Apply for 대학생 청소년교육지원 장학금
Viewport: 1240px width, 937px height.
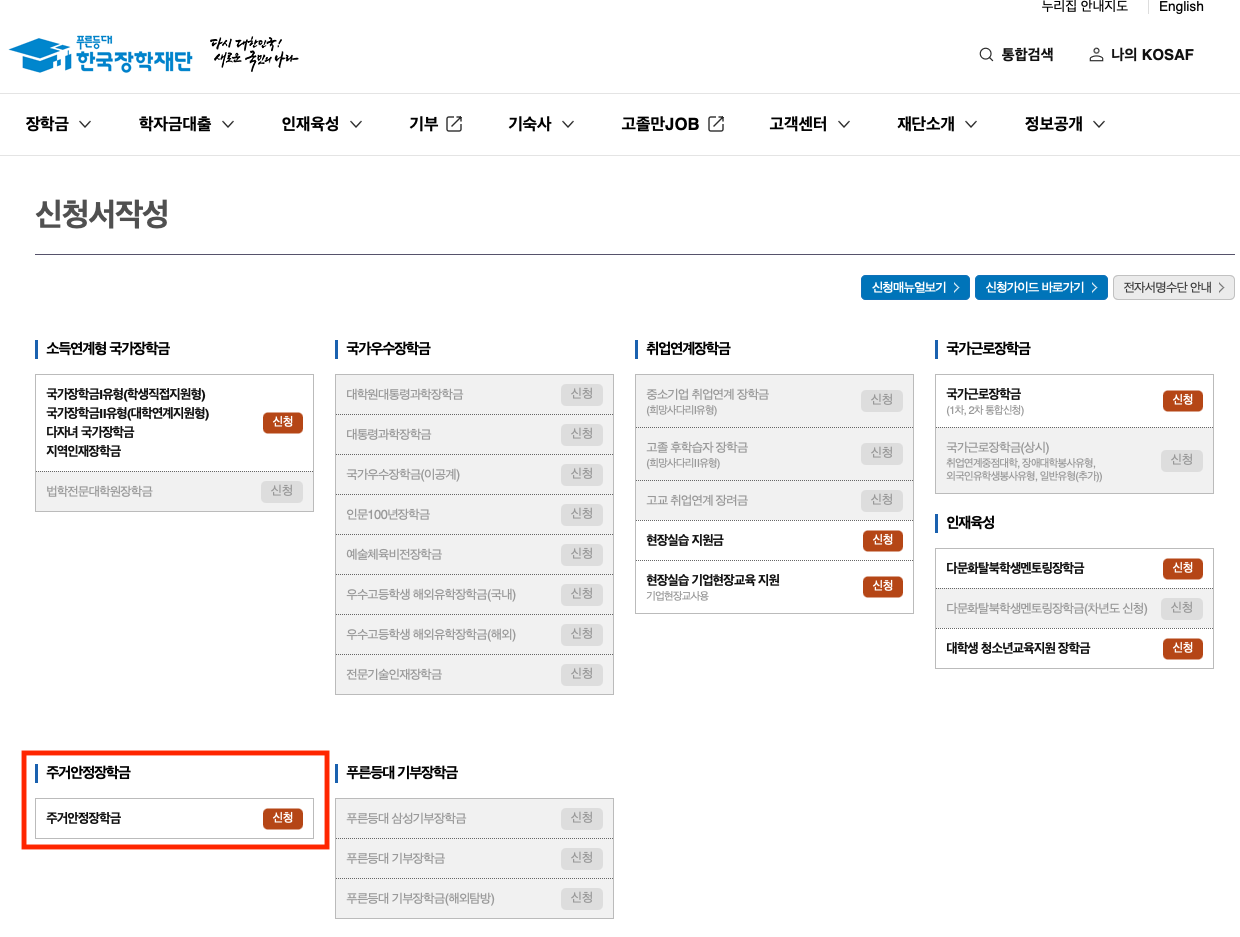tap(1182, 648)
